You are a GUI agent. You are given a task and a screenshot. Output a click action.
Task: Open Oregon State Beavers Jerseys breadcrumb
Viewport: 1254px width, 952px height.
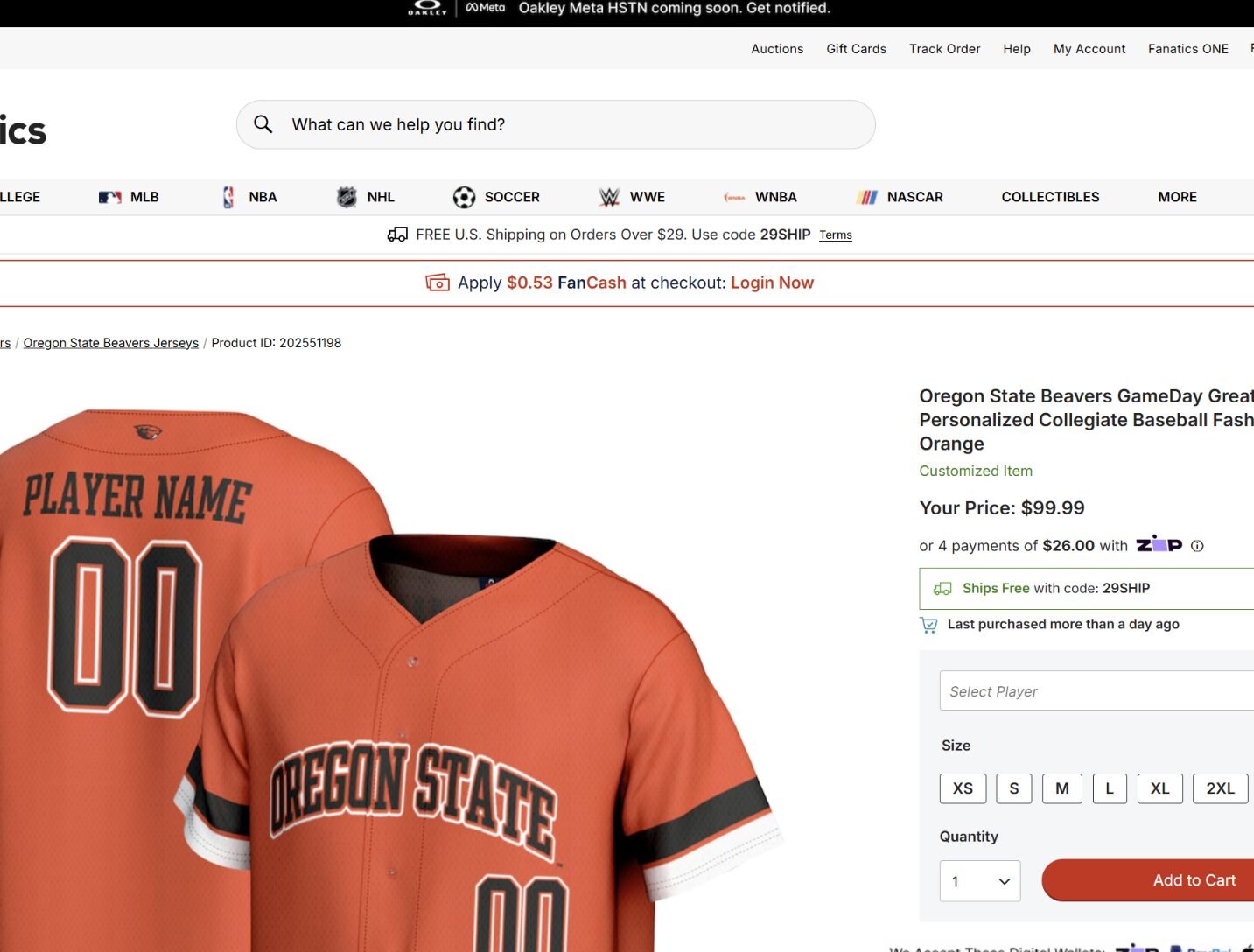[111, 343]
